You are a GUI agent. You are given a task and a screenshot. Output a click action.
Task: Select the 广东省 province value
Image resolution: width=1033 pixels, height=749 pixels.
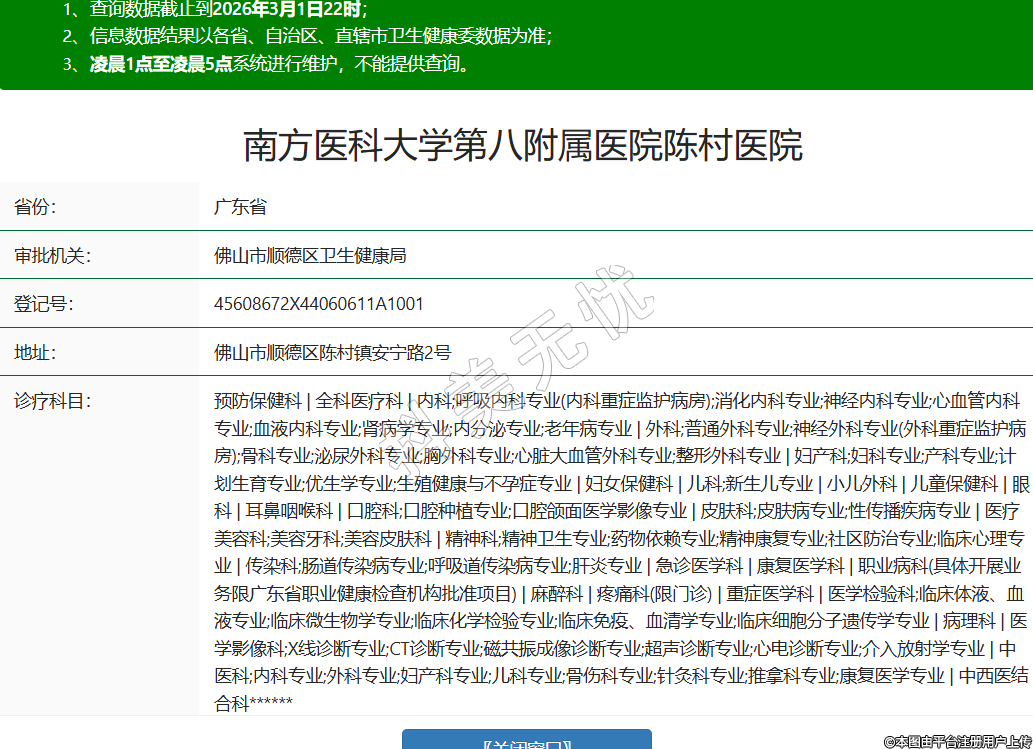(x=240, y=207)
